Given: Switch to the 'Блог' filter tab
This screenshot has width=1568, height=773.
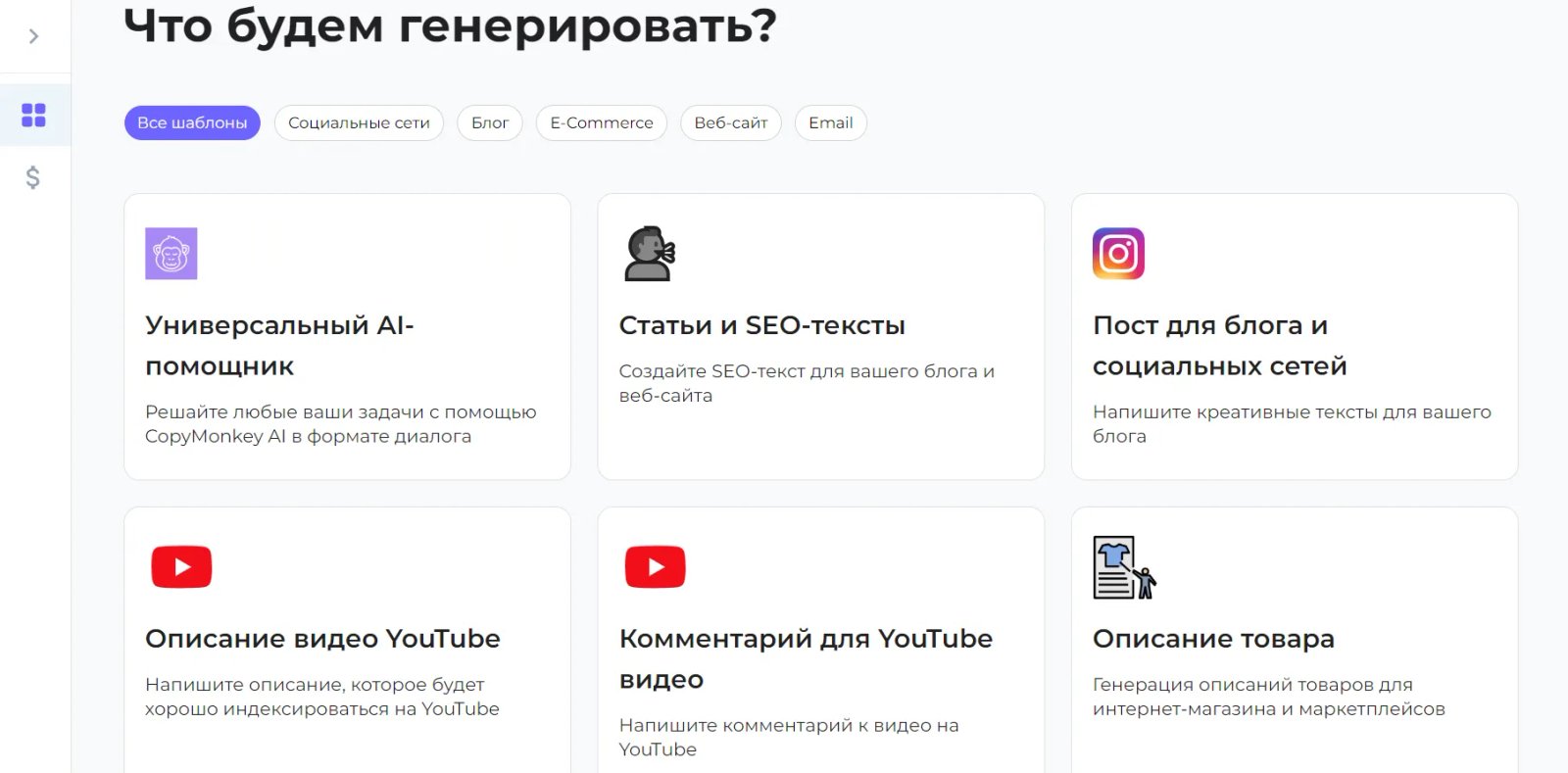Looking at the screenshot, I should click(490, 122).
